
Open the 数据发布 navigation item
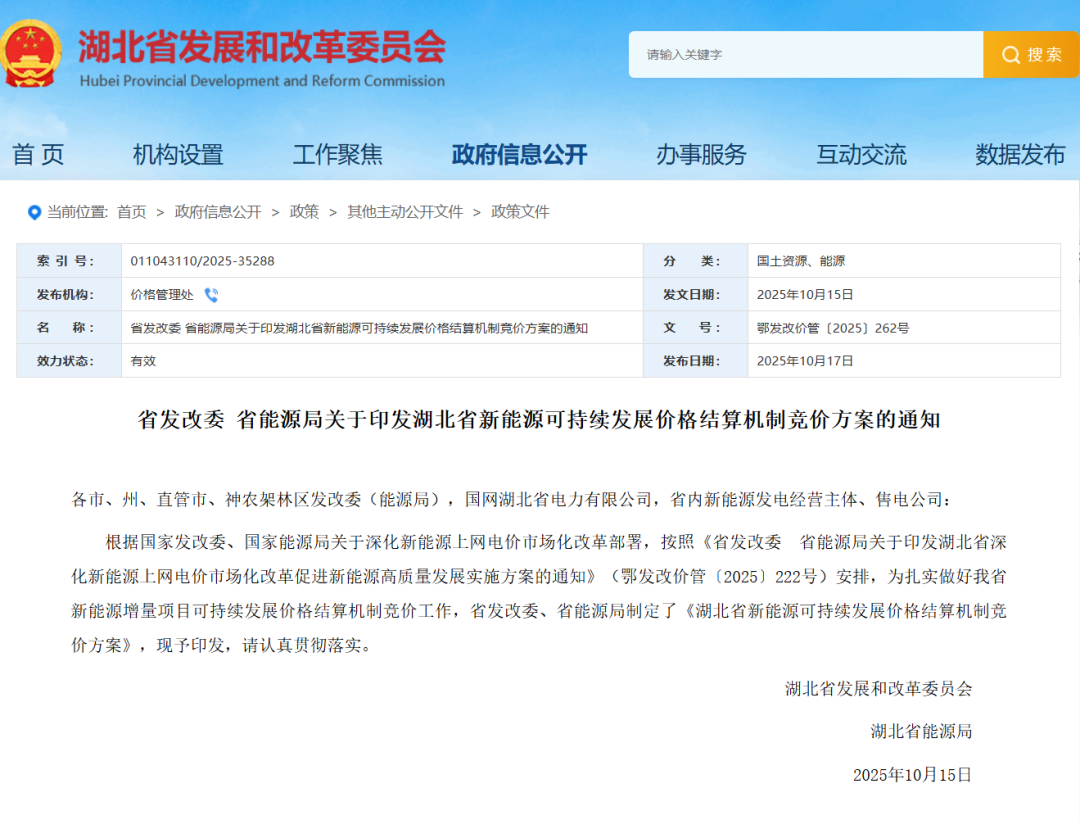[x=1017, y=154]
